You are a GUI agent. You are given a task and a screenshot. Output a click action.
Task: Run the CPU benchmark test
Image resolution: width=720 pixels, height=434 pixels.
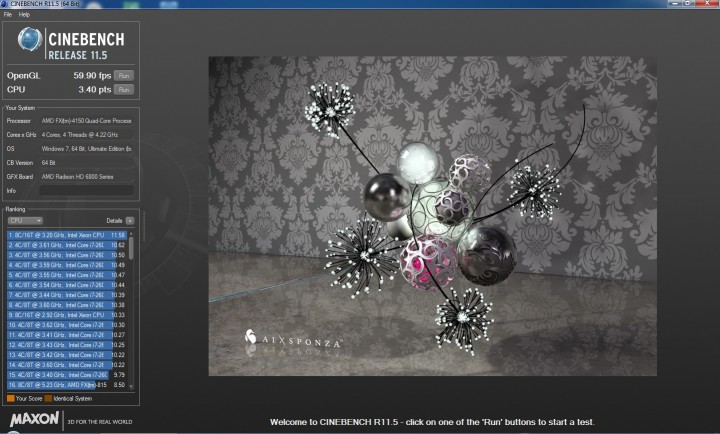tap(124, 90)
